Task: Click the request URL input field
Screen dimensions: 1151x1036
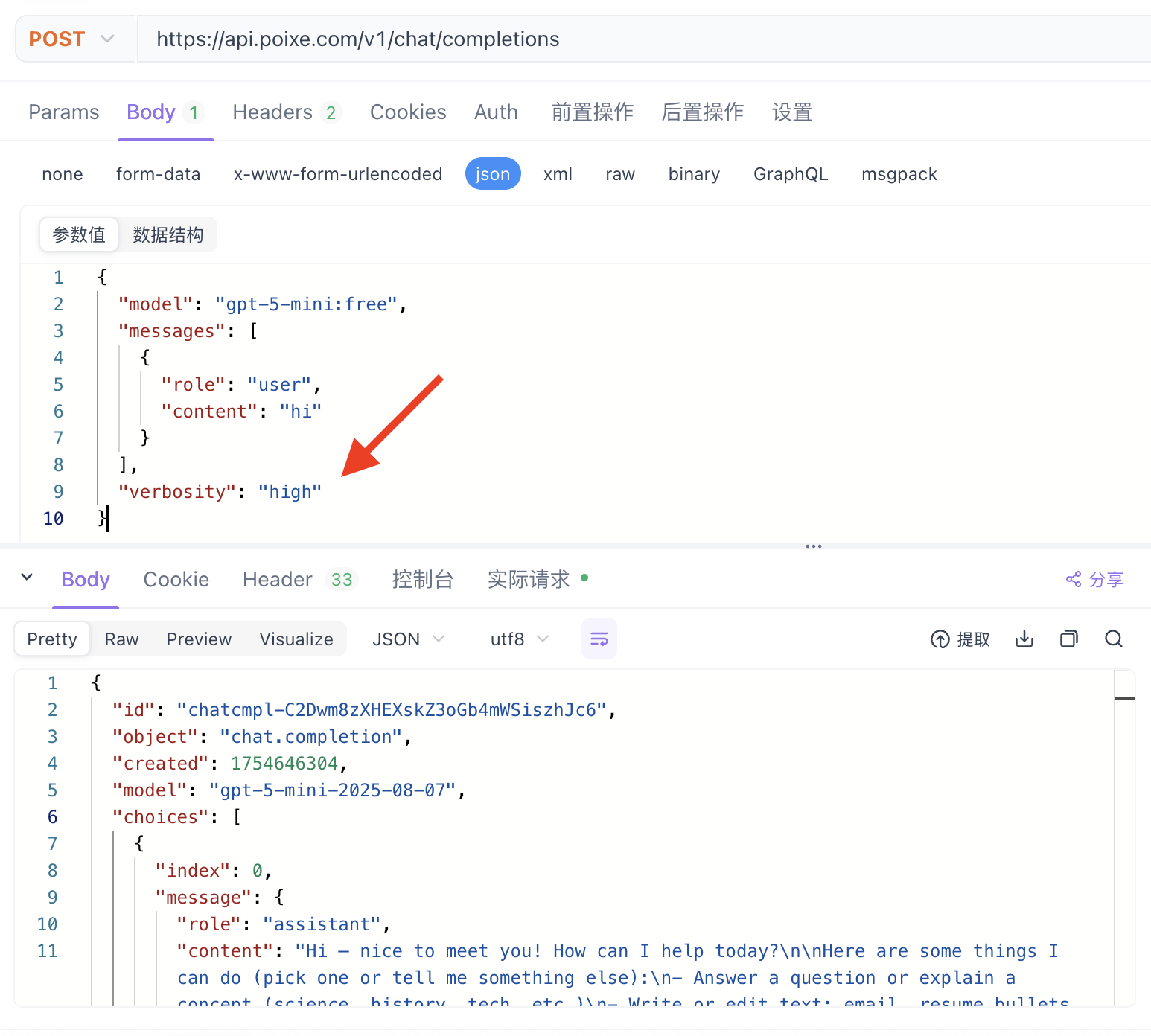Action: click(640, 39)
